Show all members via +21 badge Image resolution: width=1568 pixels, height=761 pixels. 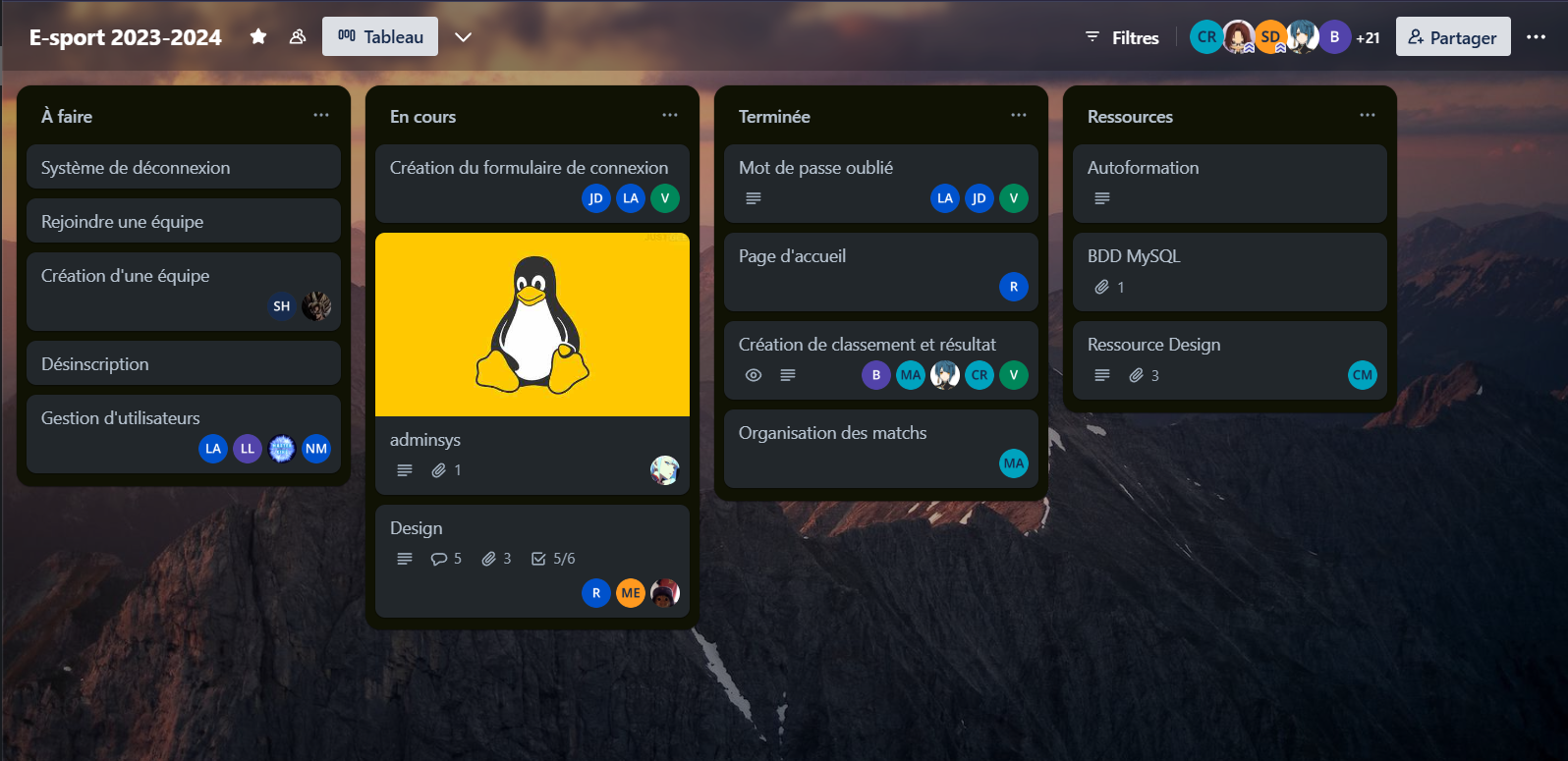[1368, 37]
